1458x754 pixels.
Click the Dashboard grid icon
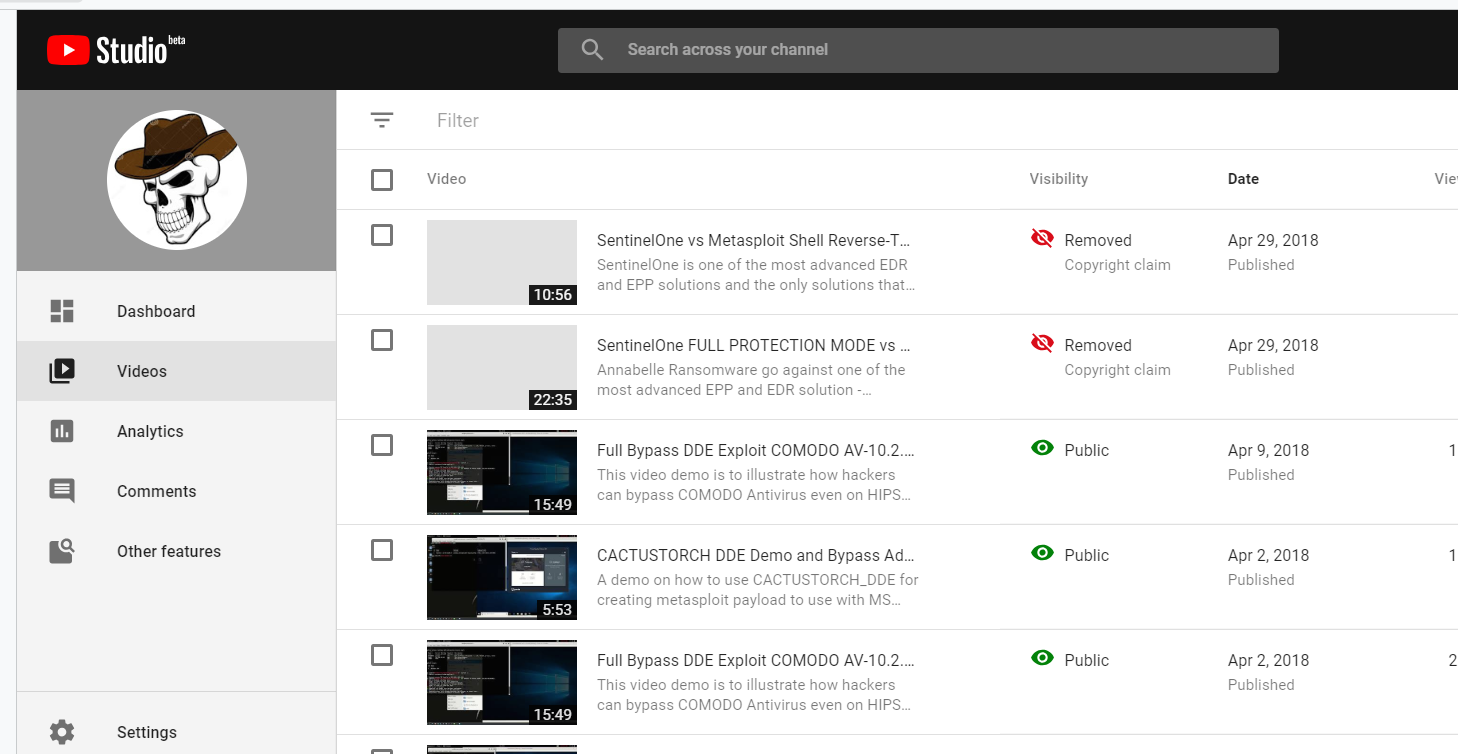(62, 311)
